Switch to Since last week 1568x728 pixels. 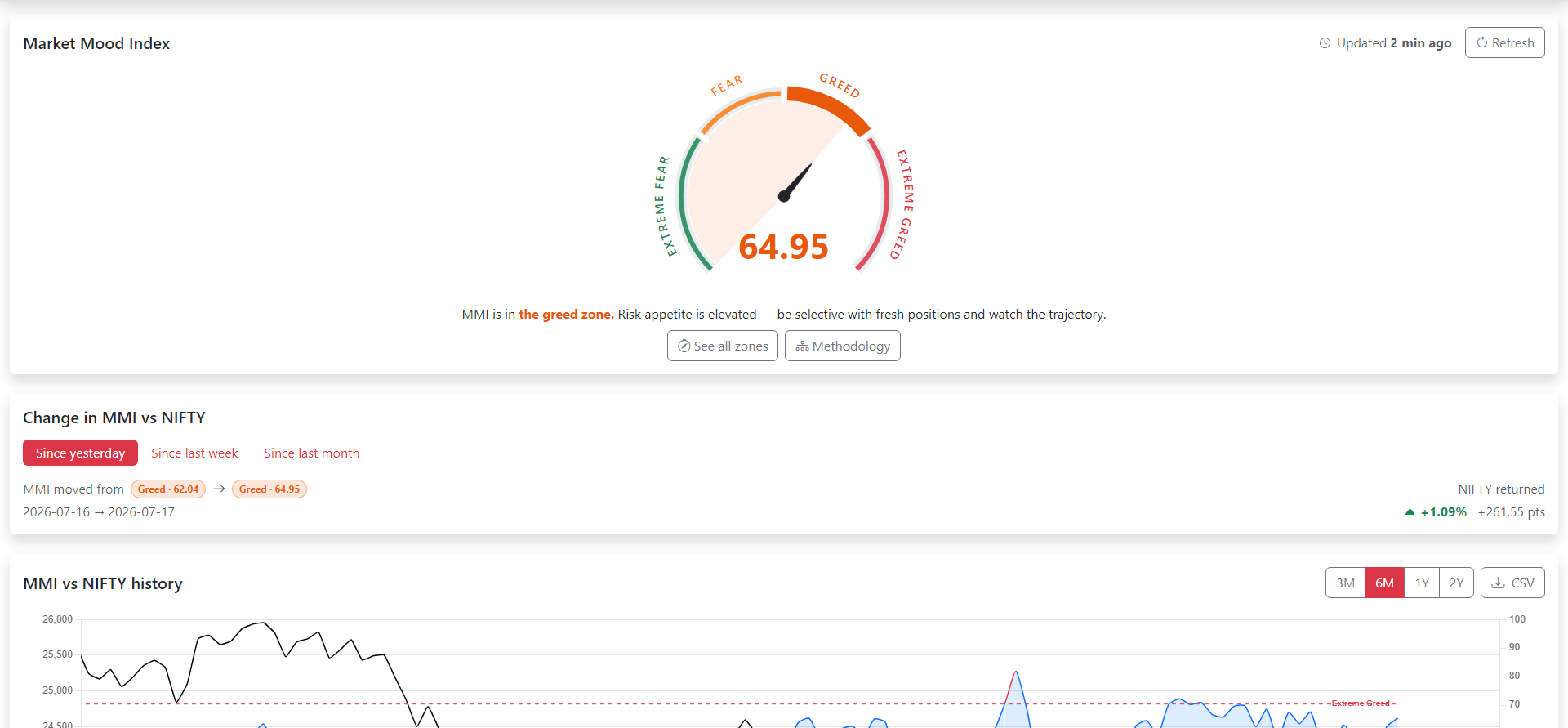[194, 453]
